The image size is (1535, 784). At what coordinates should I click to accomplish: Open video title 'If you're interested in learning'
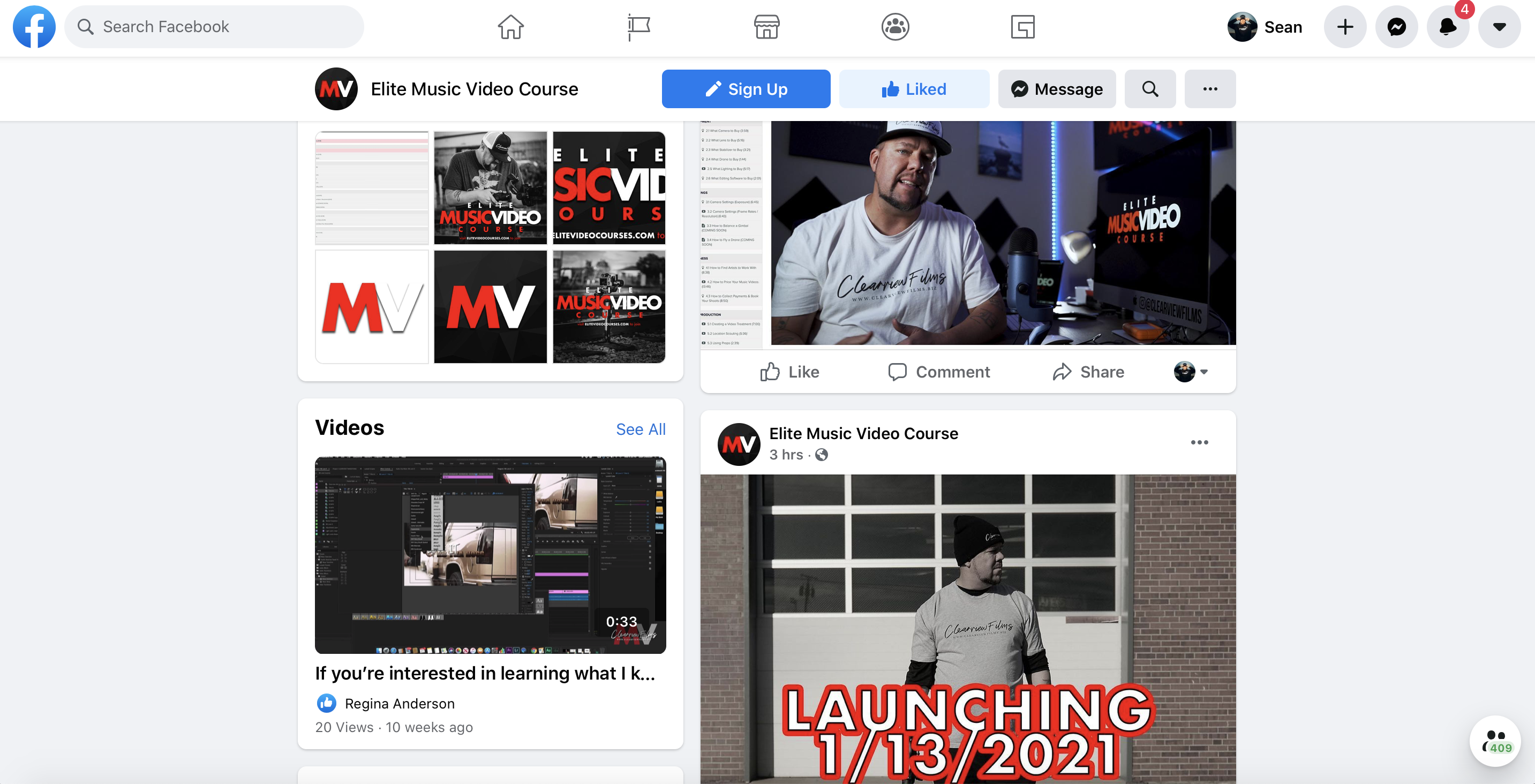(x=485, y=673)
